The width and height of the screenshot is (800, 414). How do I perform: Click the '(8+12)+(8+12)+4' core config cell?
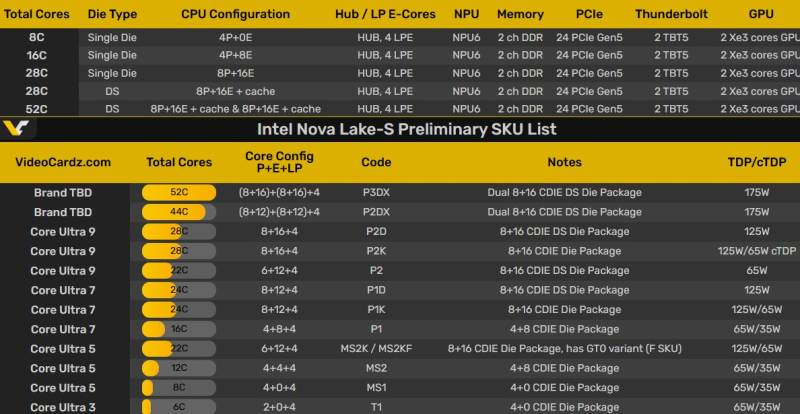pyautogui.click(x=280, y=212)
